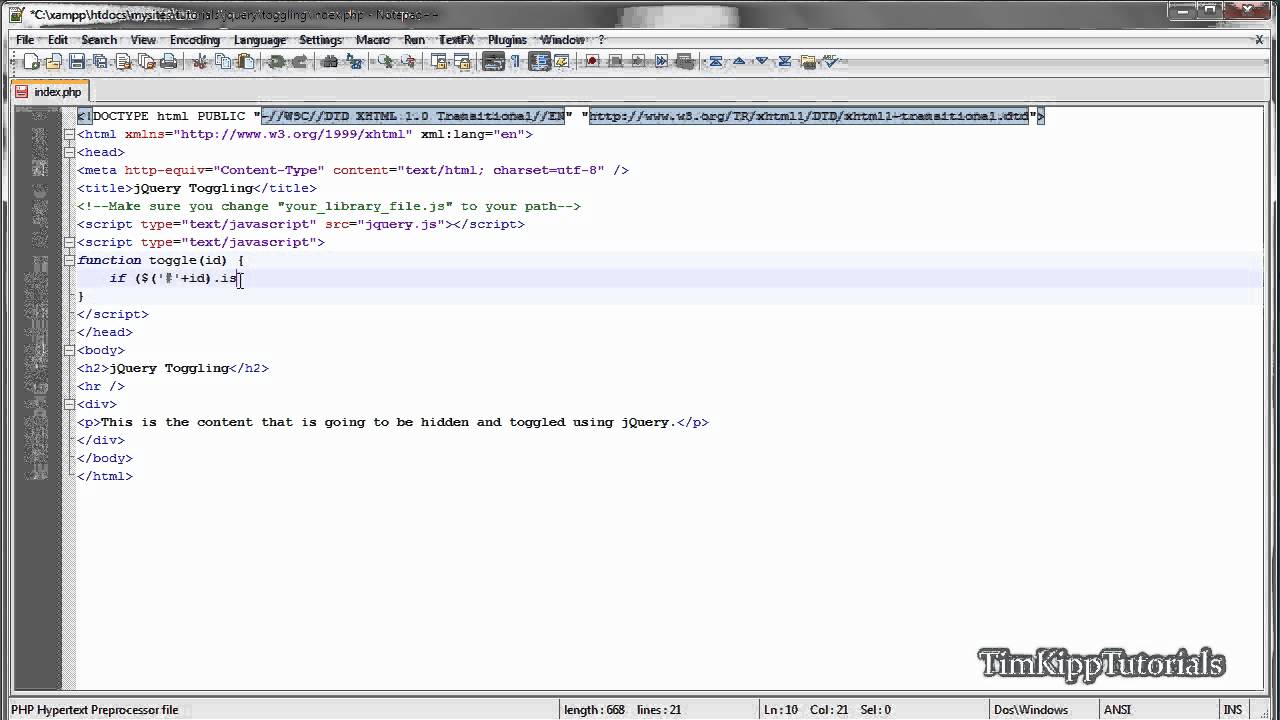Image resolution: width=1280 pixels, height=720 pixels.
Task: Click the 'PHP Hypertext Preprocessor file' status text
Action: click(x=95, y=710)
